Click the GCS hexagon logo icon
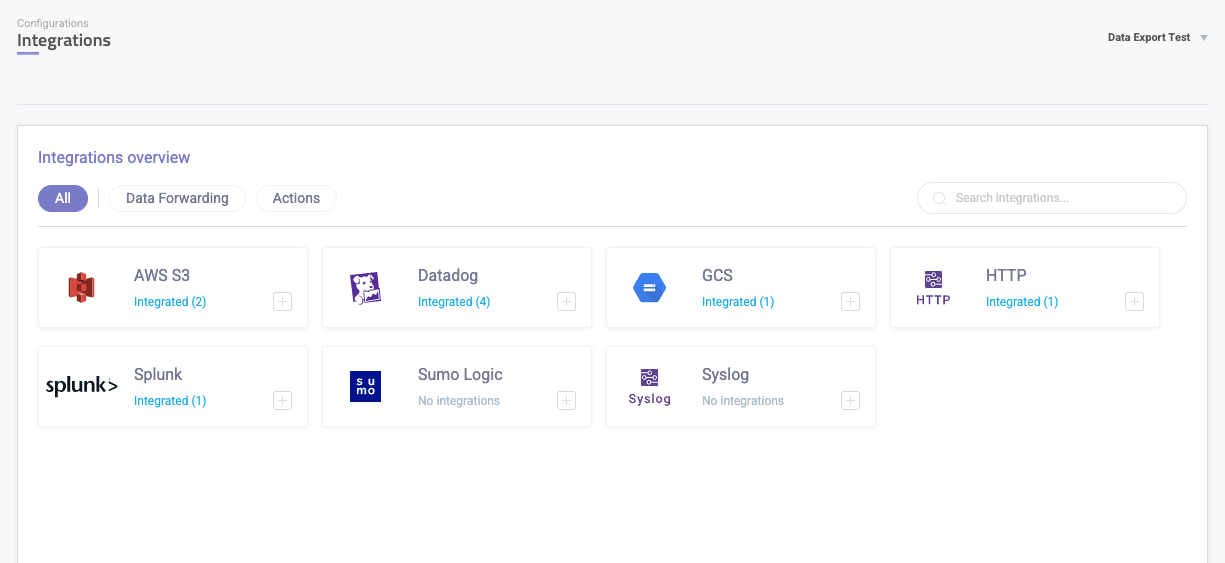Image resolution: width=1225 pixels, height=563 pixels. click(649, 288)
